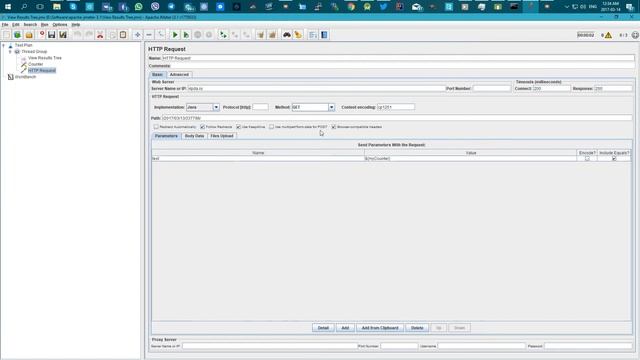Click the Cut scissors icon

tap(100, 35)
